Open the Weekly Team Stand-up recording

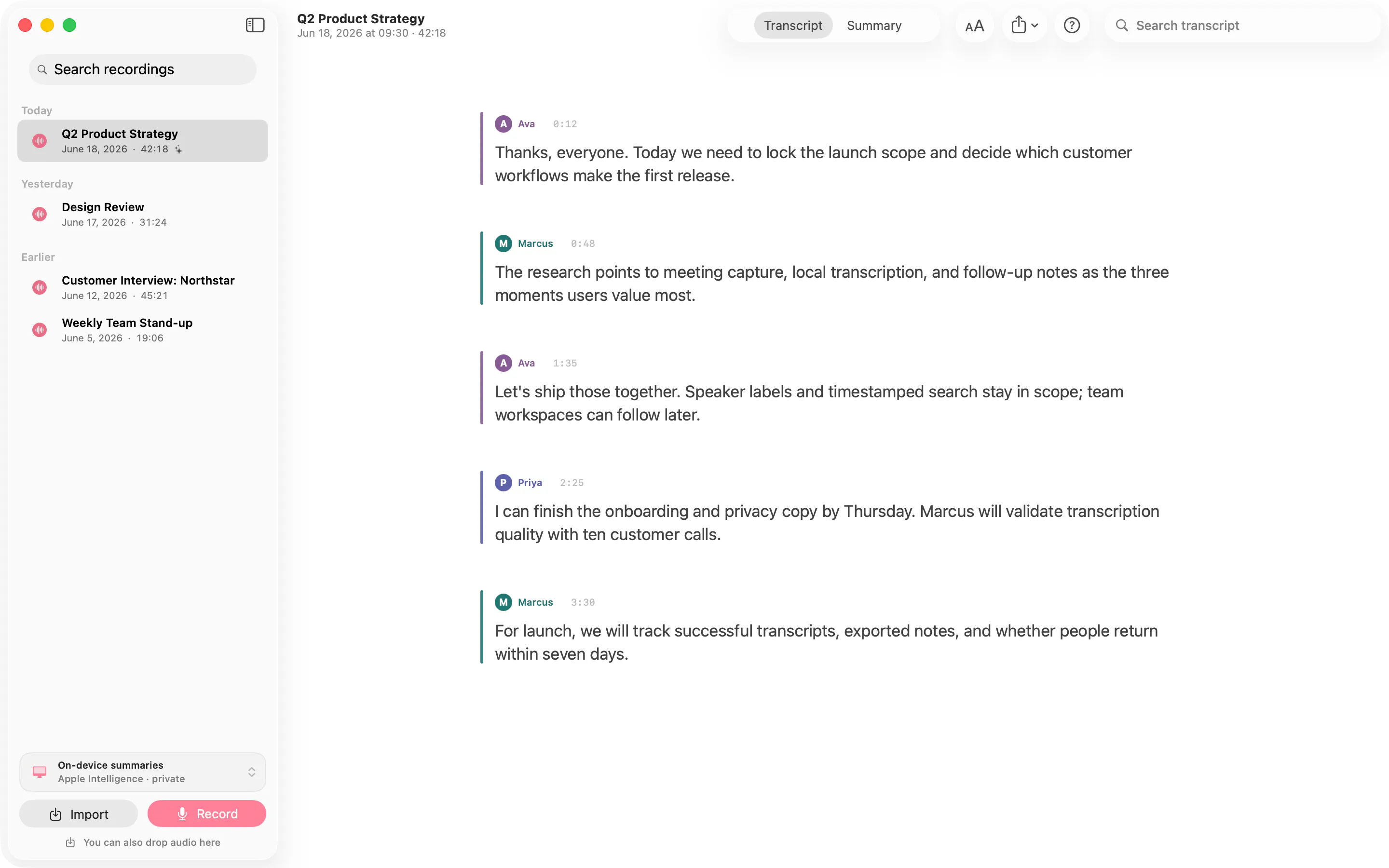[x=142, y=330]
